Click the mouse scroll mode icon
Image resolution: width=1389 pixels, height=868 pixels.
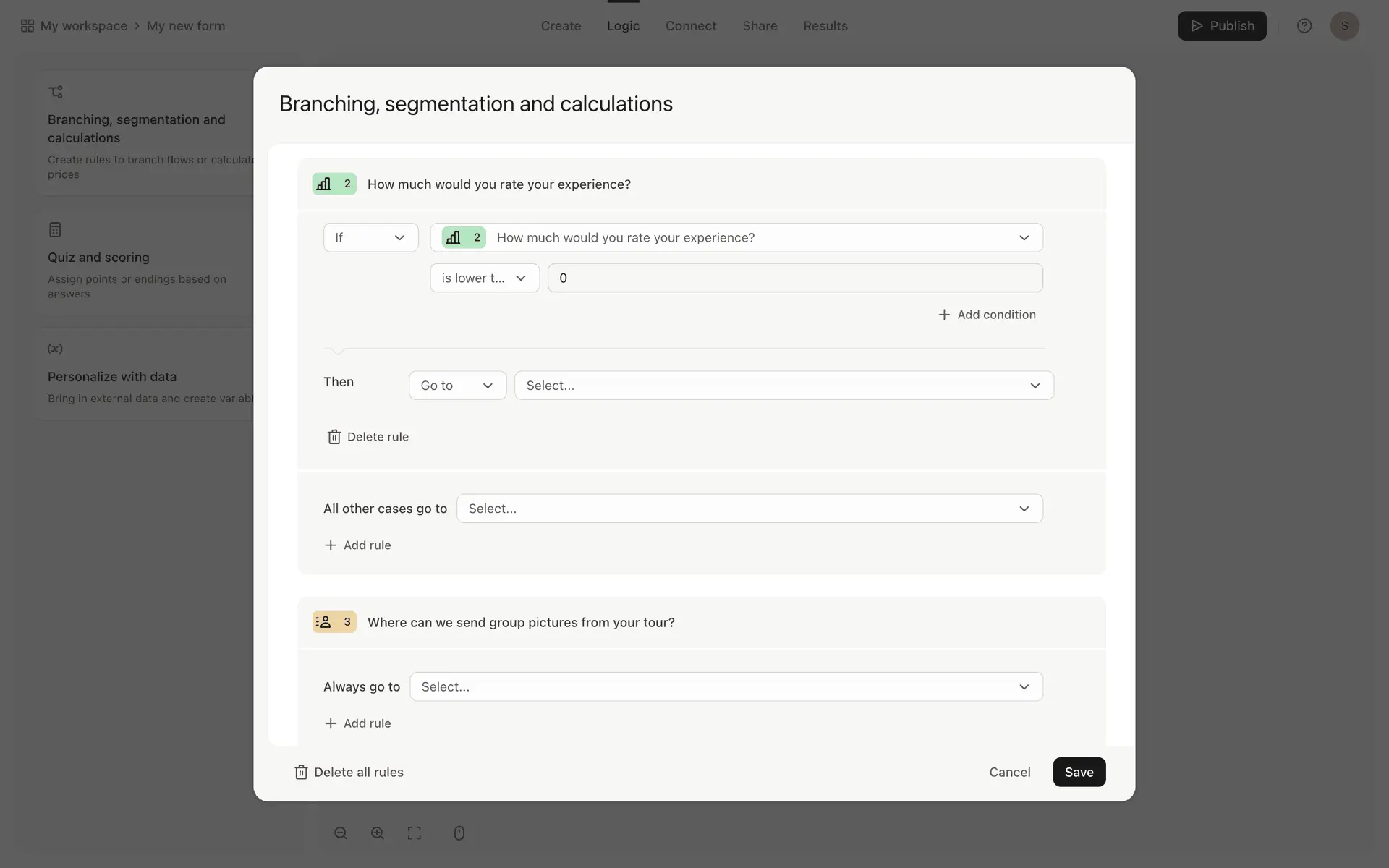point(459,833)
